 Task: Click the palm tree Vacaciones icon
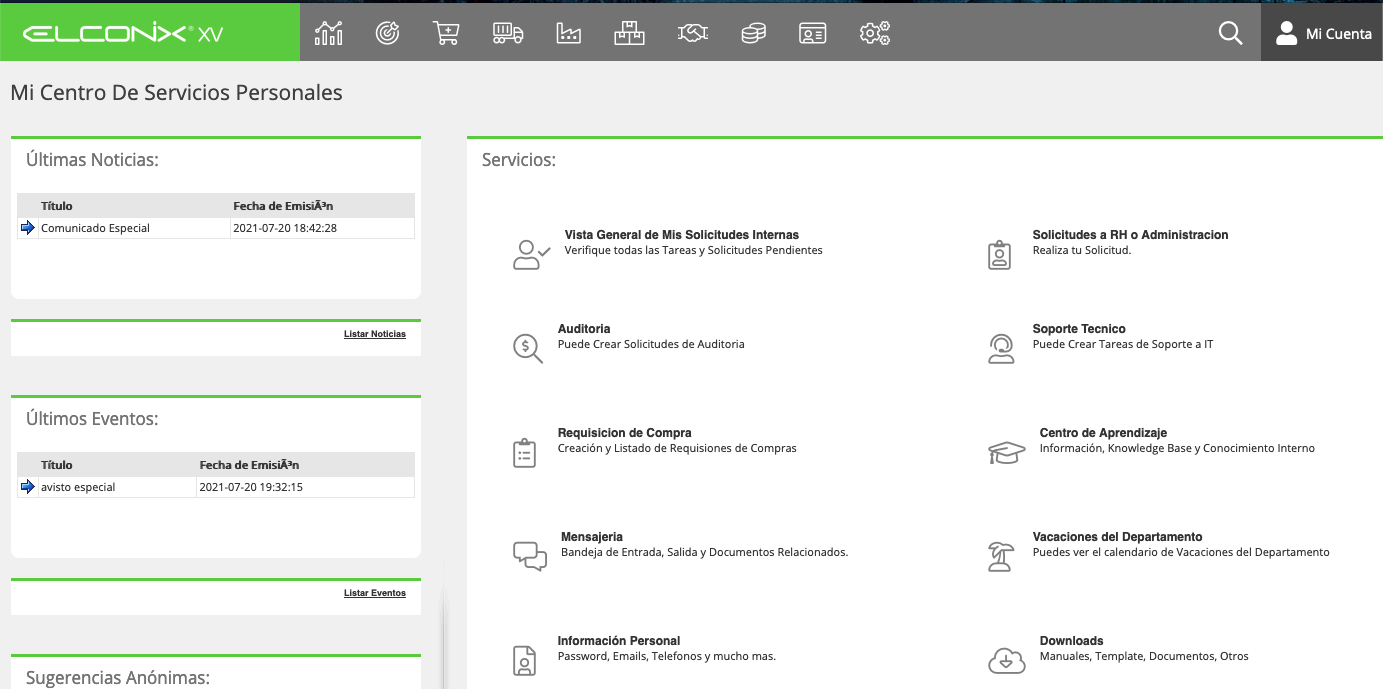pos(1000,556)
